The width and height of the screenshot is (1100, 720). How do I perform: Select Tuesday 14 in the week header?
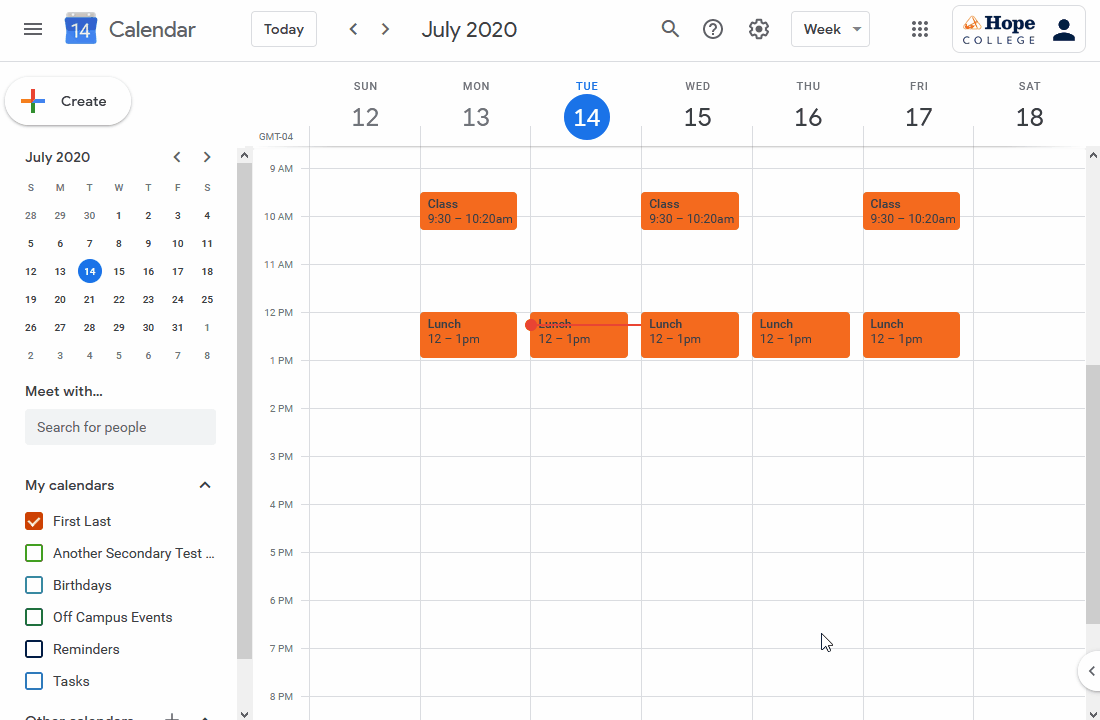click(587, 117)
